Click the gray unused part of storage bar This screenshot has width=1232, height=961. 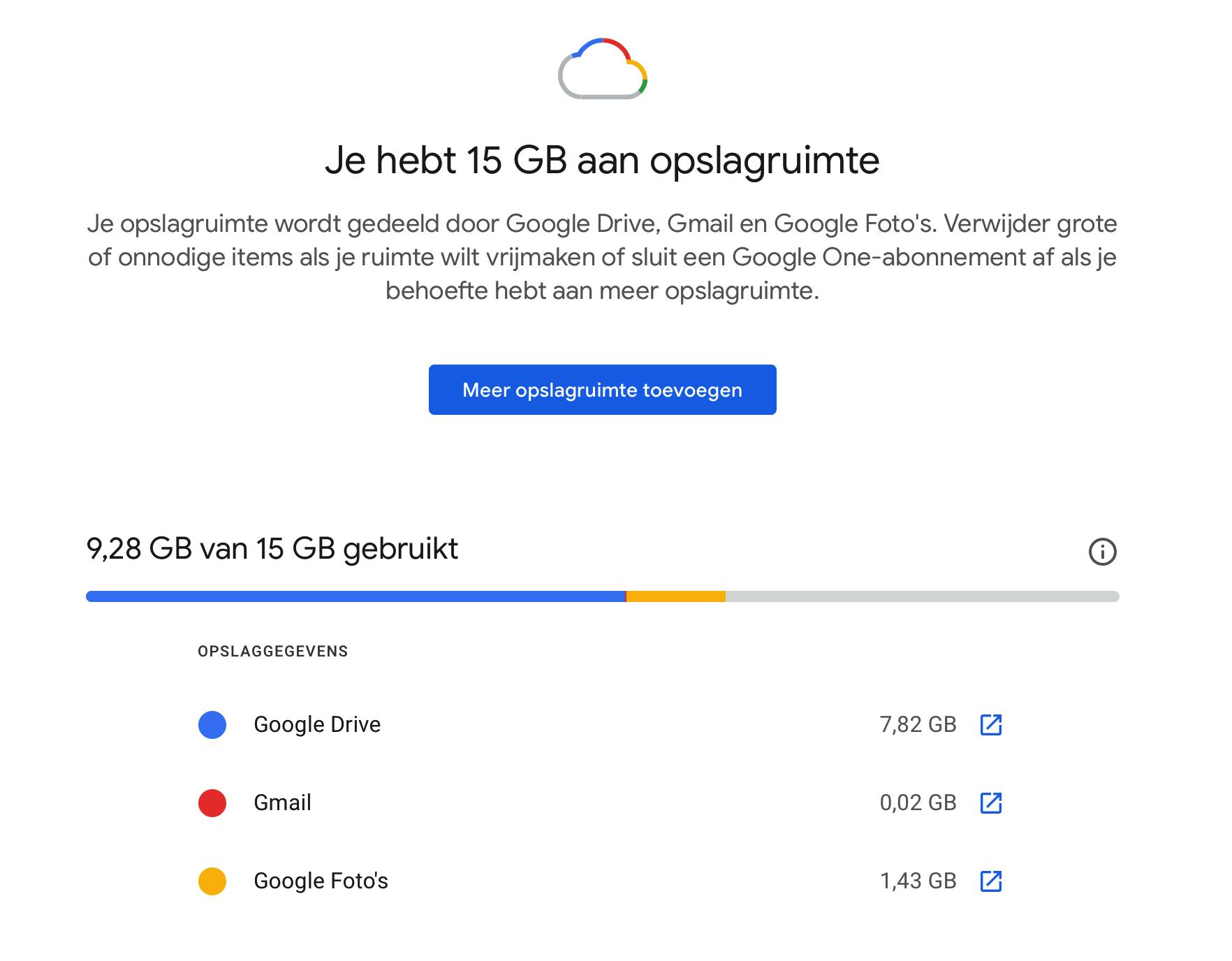click(922, 596)
